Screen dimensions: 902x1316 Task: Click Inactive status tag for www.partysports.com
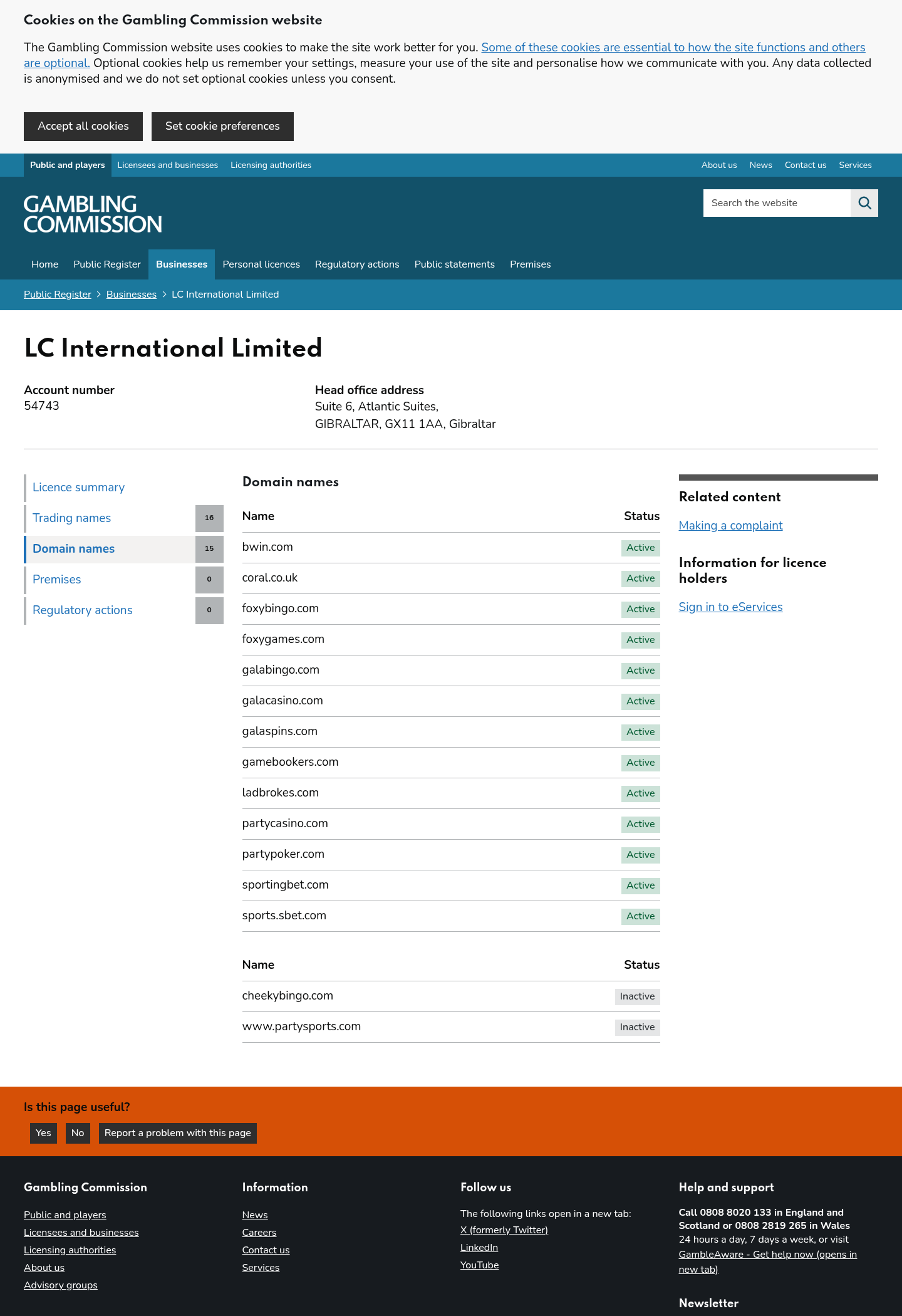[637, 1027]
